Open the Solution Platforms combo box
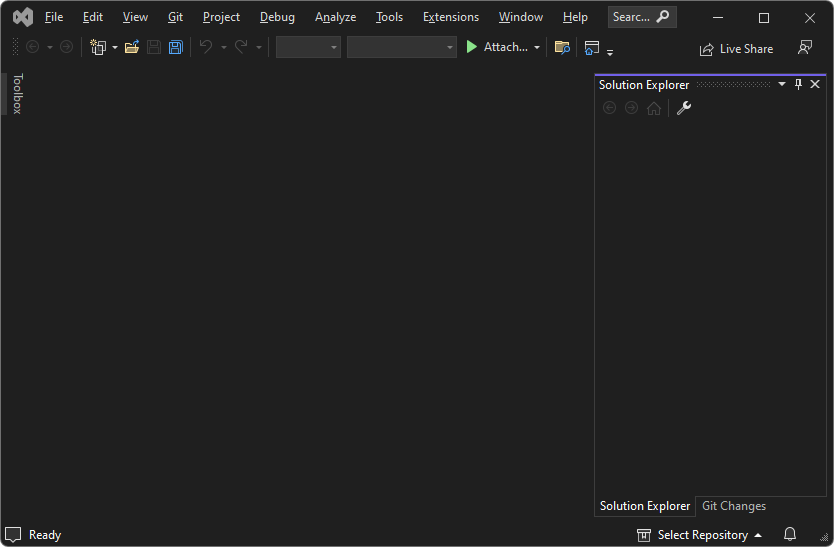834x547 pixels. pyautogui.click(x=402, y=47)
